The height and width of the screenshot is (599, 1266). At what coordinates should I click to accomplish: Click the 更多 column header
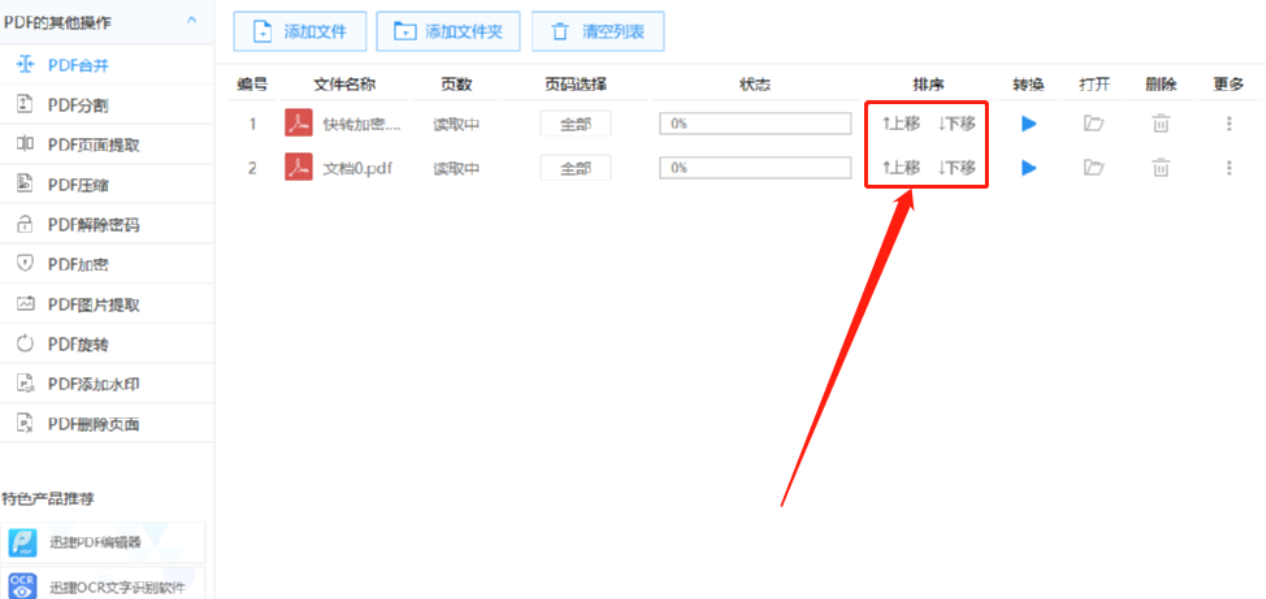click(1228, 85)
